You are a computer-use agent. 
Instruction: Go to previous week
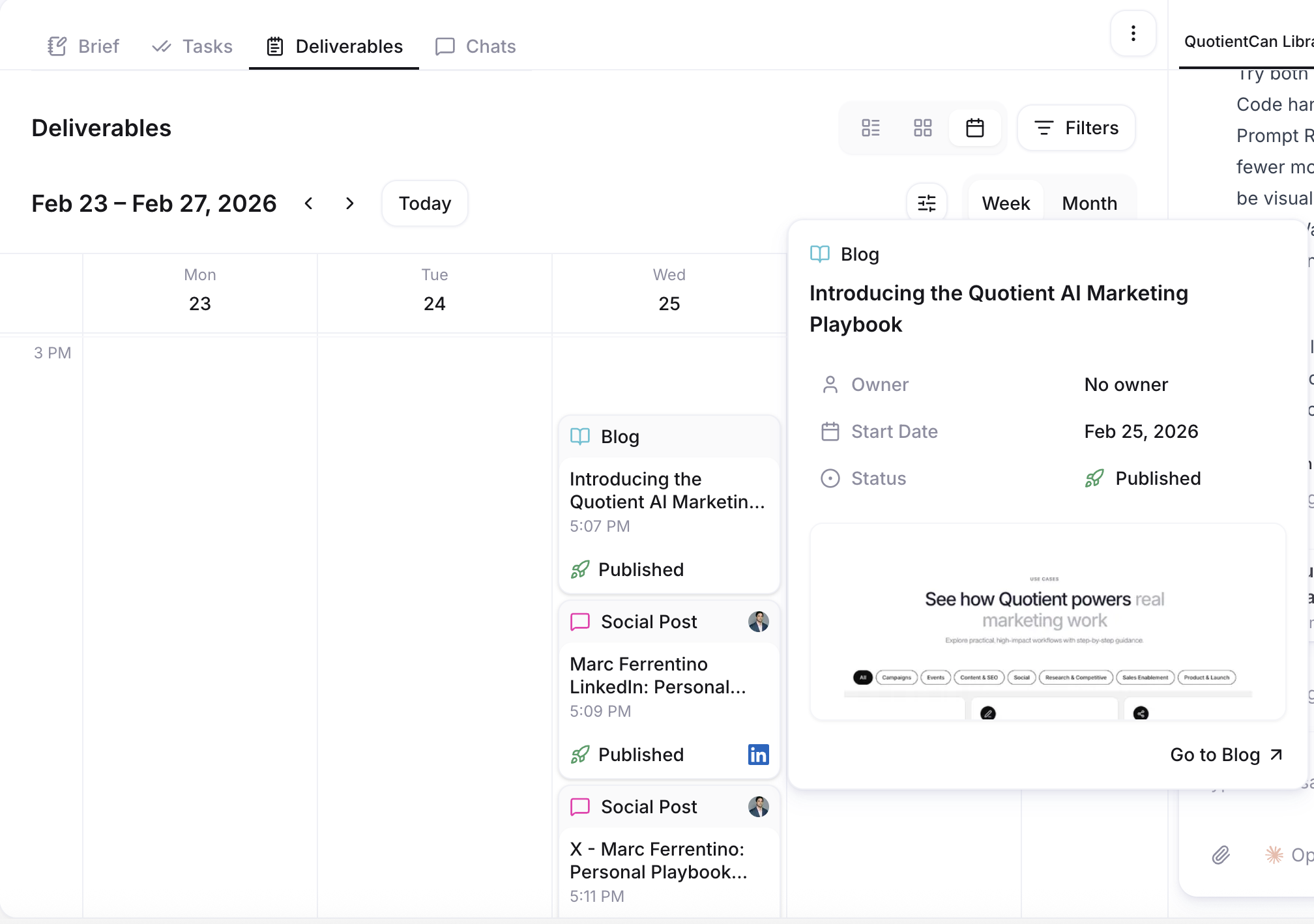[x=309, y=203]
